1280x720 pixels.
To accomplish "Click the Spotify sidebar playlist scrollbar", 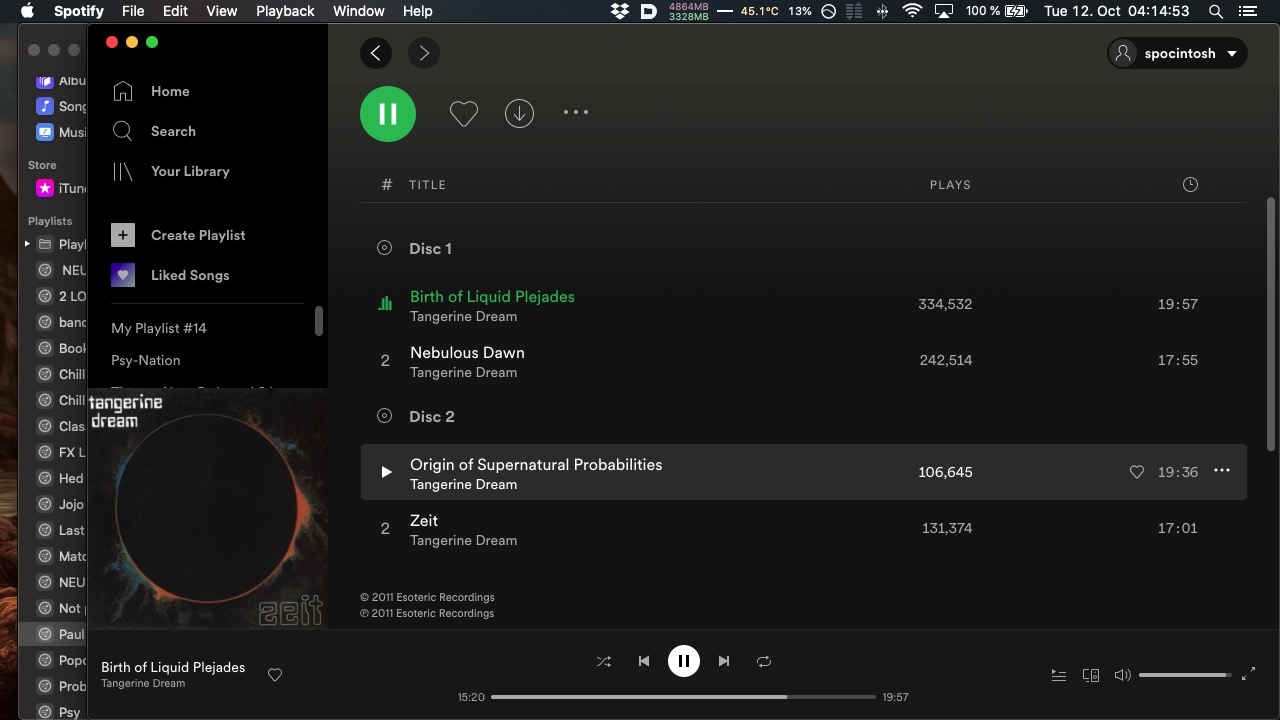I will click(319, 321).
